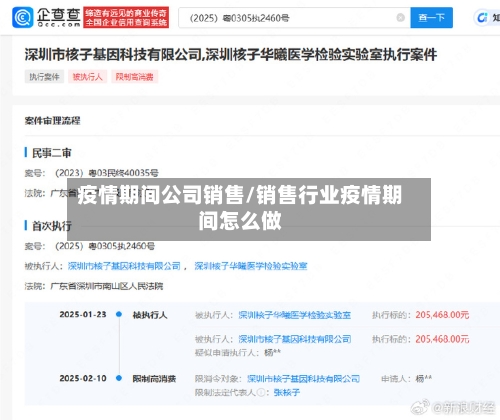Click the 2025-02-10 timeline dot
This screenshot has width=500, height=420.
(x=119, y=378)
